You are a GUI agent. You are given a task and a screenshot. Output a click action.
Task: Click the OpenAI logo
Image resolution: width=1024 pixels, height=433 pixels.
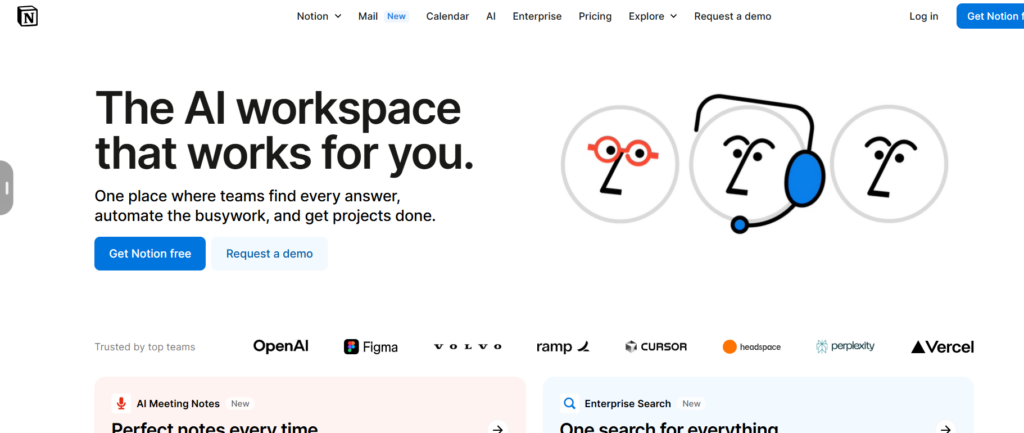280,346
